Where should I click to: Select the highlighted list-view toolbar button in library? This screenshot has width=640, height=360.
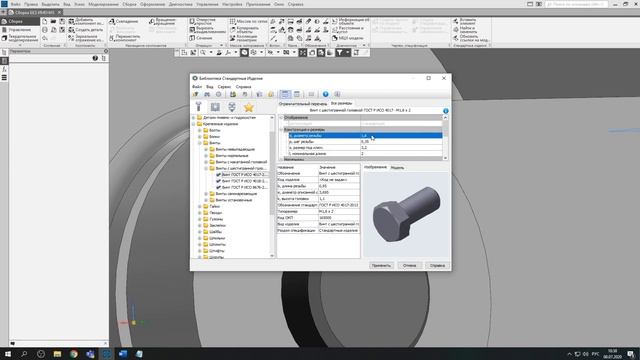click(x=285, y=94)
